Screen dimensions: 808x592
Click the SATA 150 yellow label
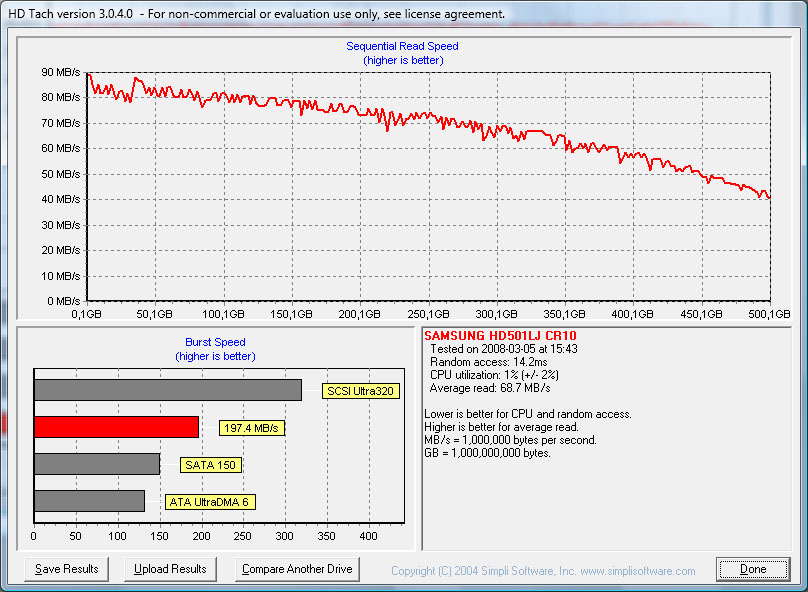(212, 465)
